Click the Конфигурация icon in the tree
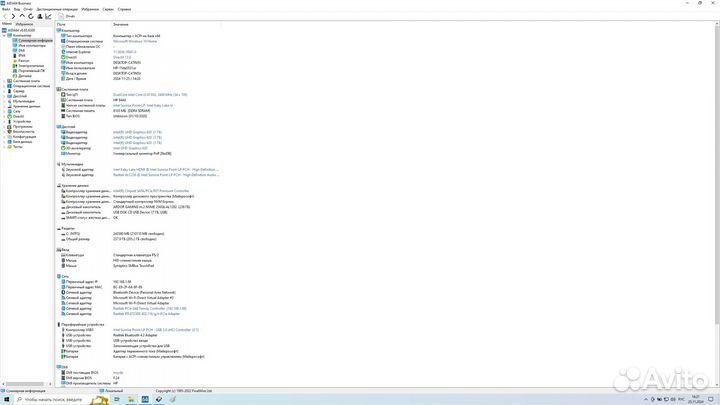The width and height of the screenshot is (720, 405). click(9, 136)
